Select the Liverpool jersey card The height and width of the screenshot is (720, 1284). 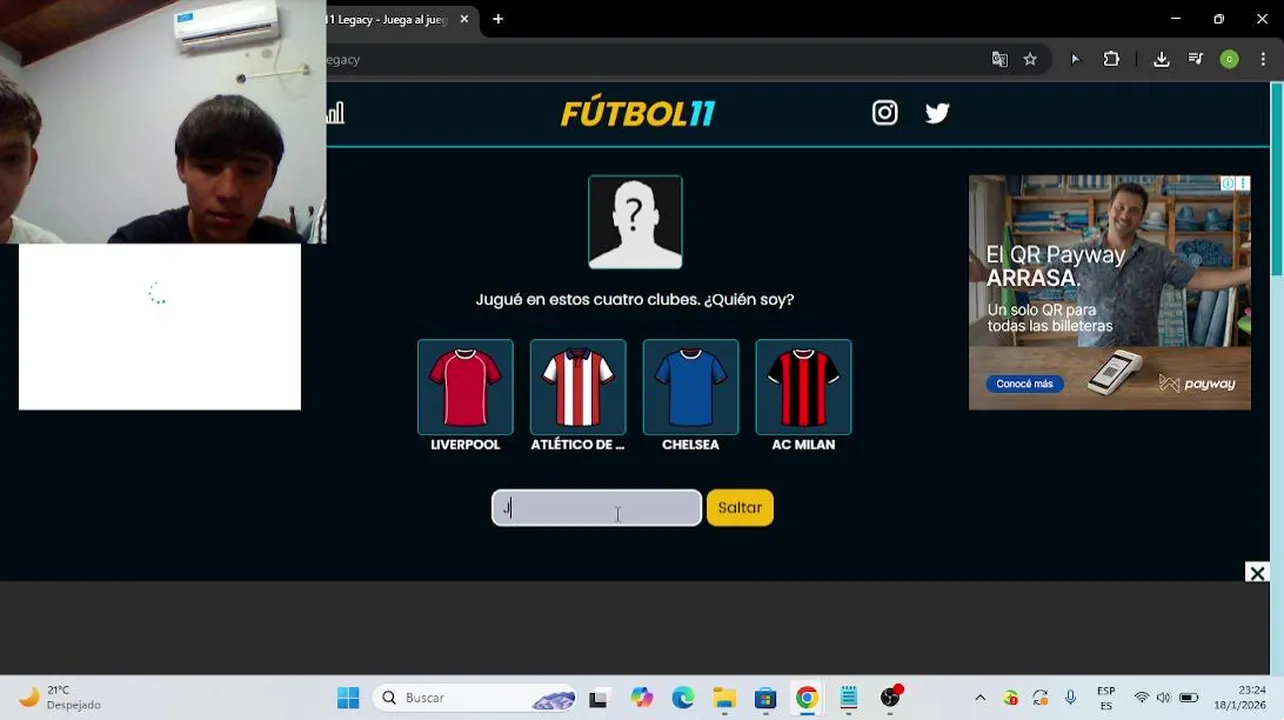tap(465, 387)
